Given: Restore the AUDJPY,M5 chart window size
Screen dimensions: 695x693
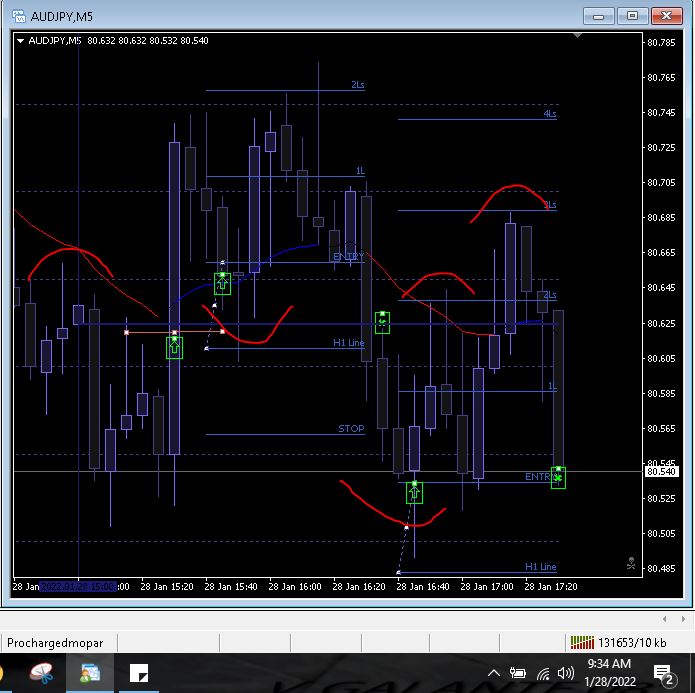Looking at the screenshot, I should pyautogui.click(x=633, y=16).
